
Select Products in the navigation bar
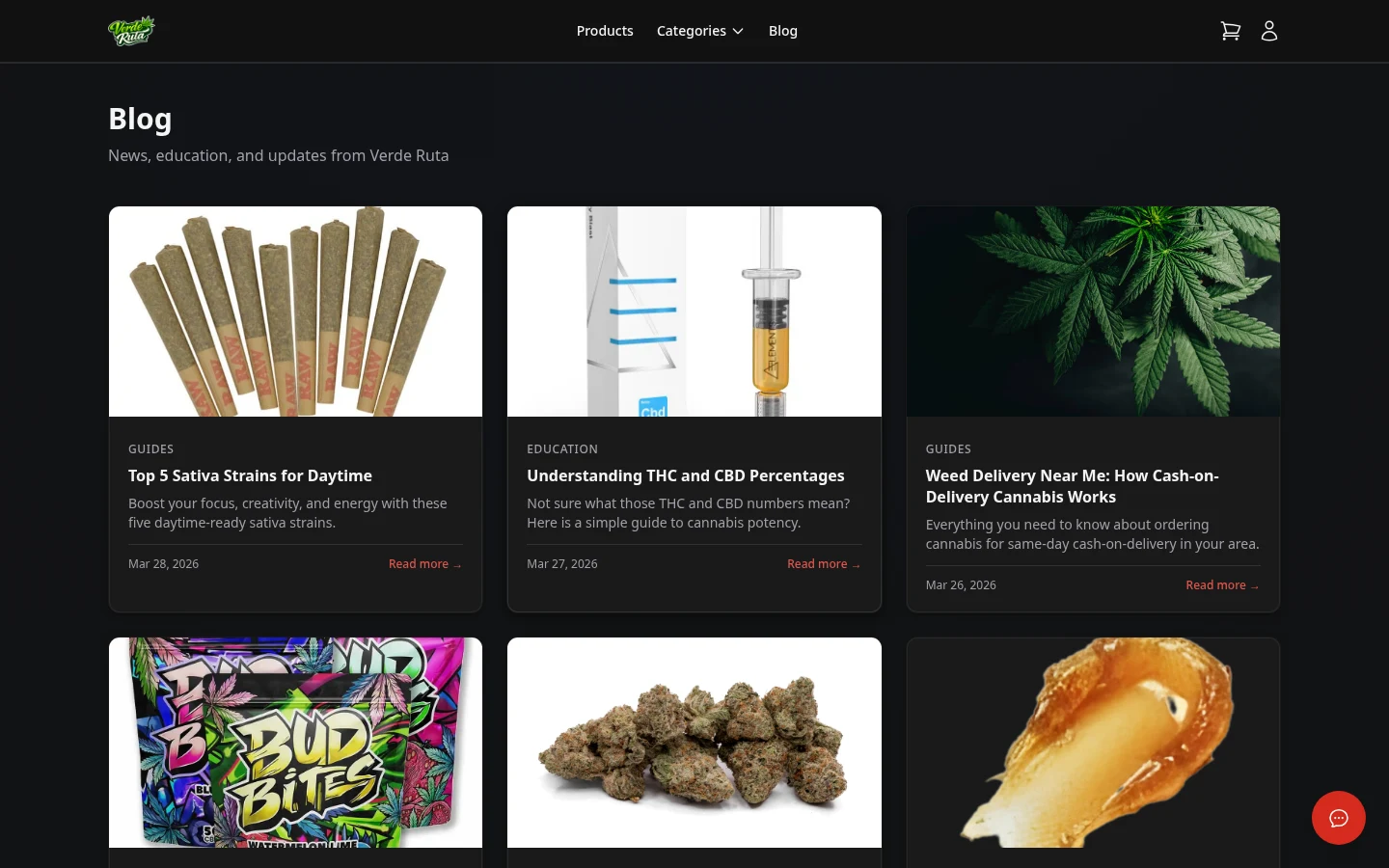[x=605, y=30]
